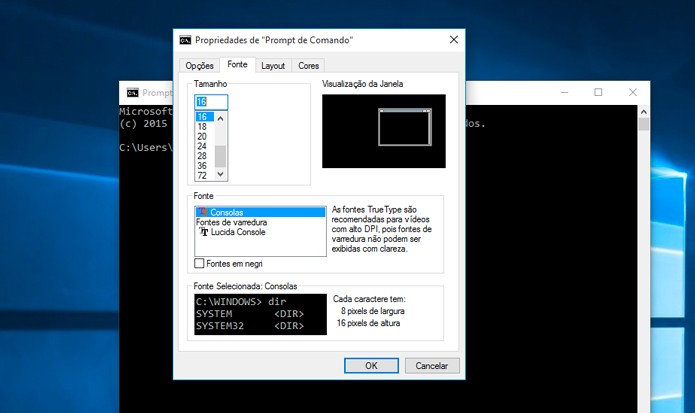Choose font size 24 from the list
Image resolution: width=695 pixels, height=413 pixels.
point(202,146)
